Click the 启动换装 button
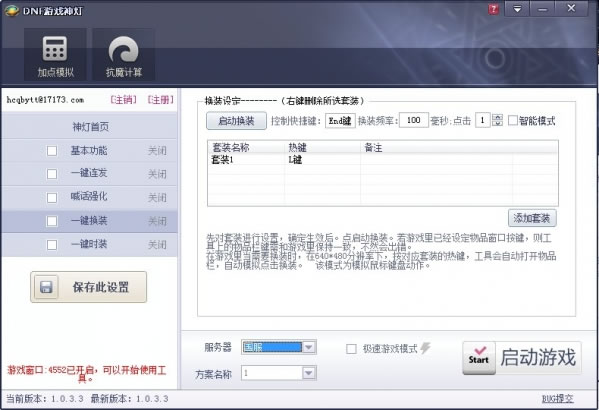The height and width of the screenshot is (410, 599). point(236,121)
